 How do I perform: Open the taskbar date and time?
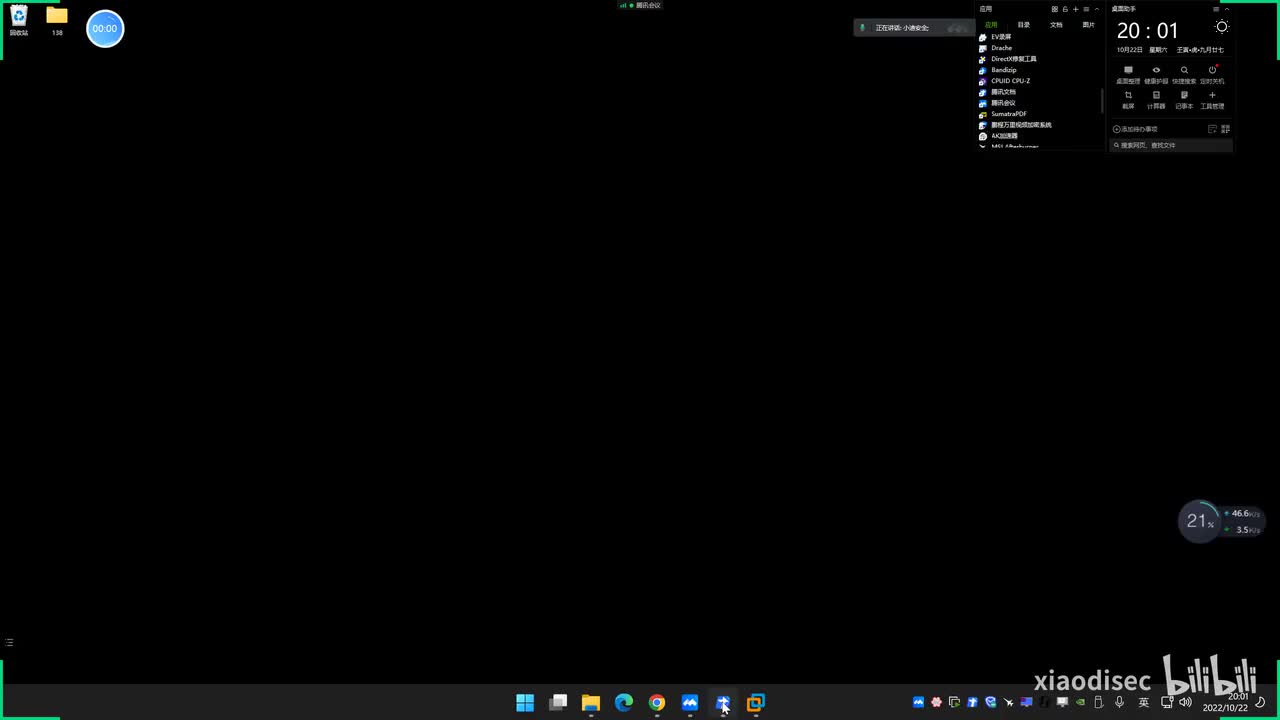tap(1226, 702)
